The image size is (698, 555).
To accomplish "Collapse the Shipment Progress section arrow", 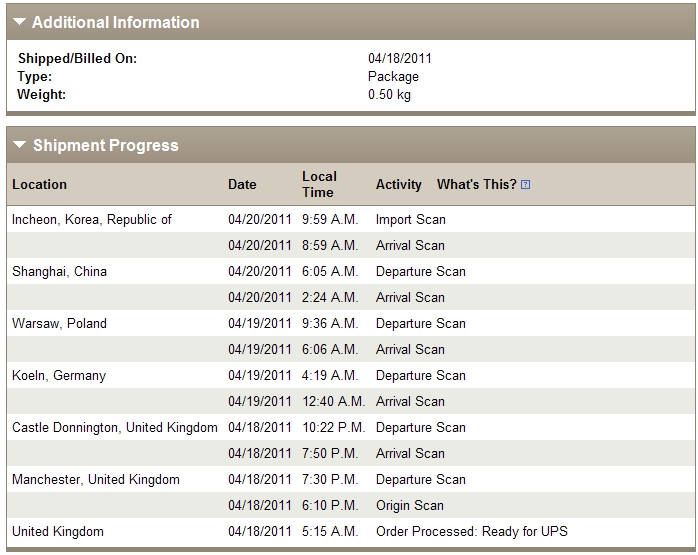I will 20,145.
